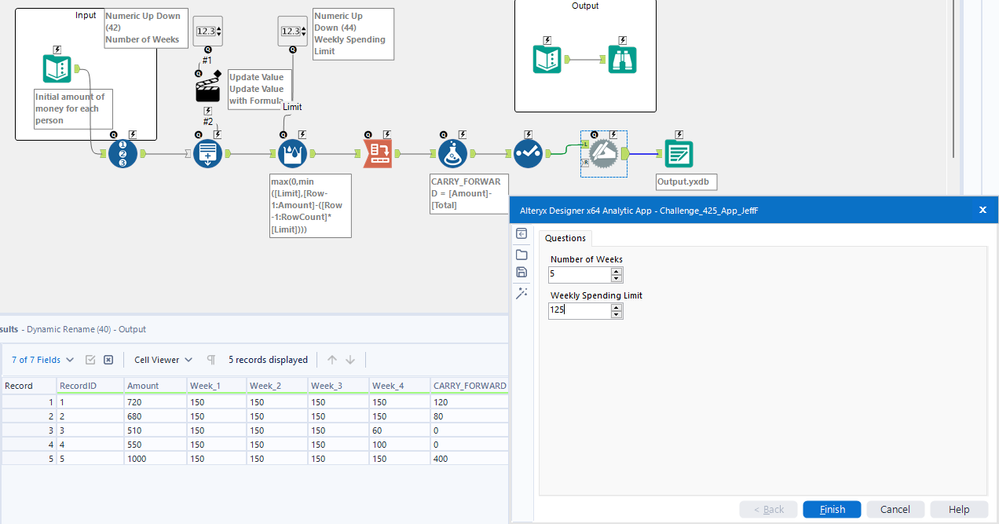Click the CARRY_FORWARD cell 80
999x524 pixels.
[470, 416]
